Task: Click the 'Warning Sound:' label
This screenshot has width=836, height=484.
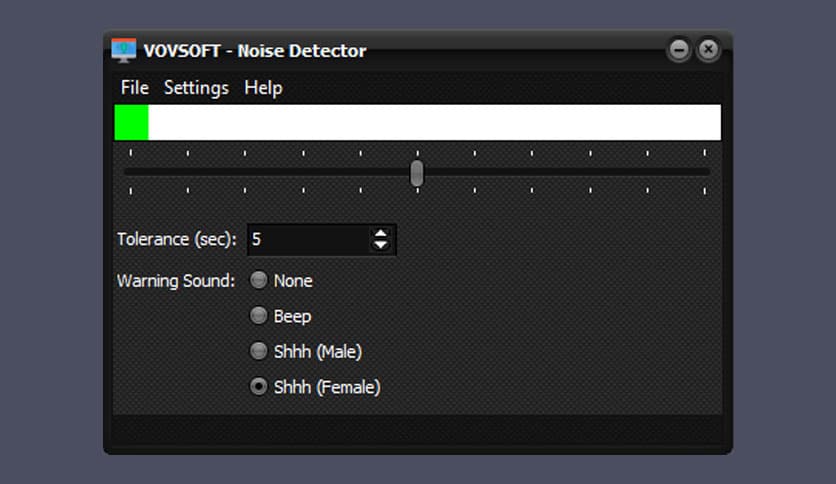Action: (x=176, y=281)
